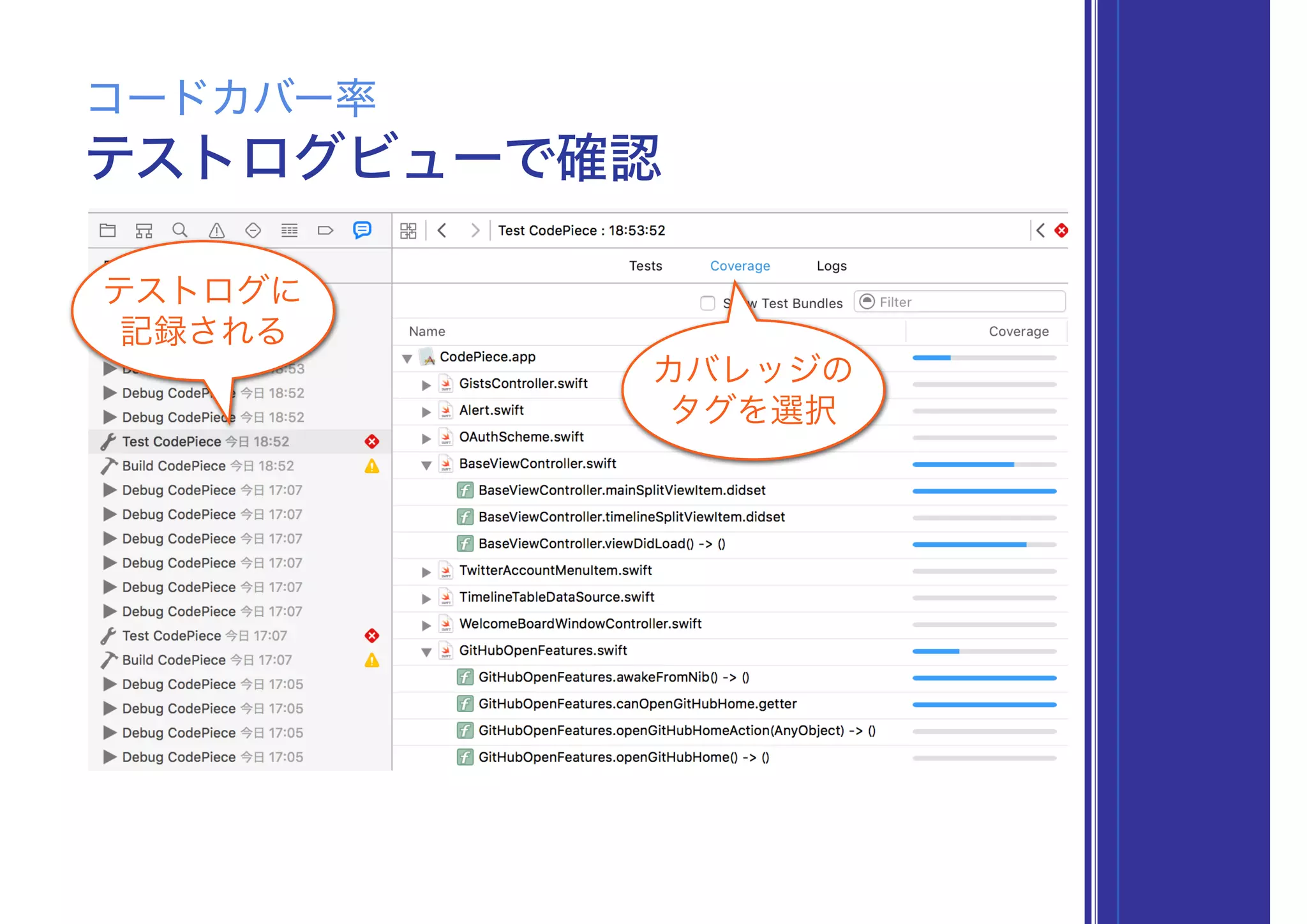Open the related items grid icon

click(408, 230)
